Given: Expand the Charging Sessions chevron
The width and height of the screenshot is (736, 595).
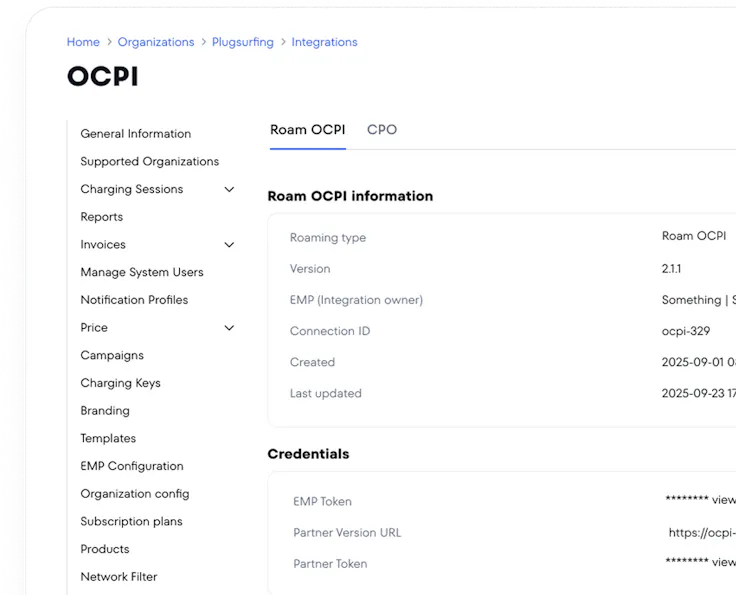Looking at the screenshot, I should click(x=229, y=190).
